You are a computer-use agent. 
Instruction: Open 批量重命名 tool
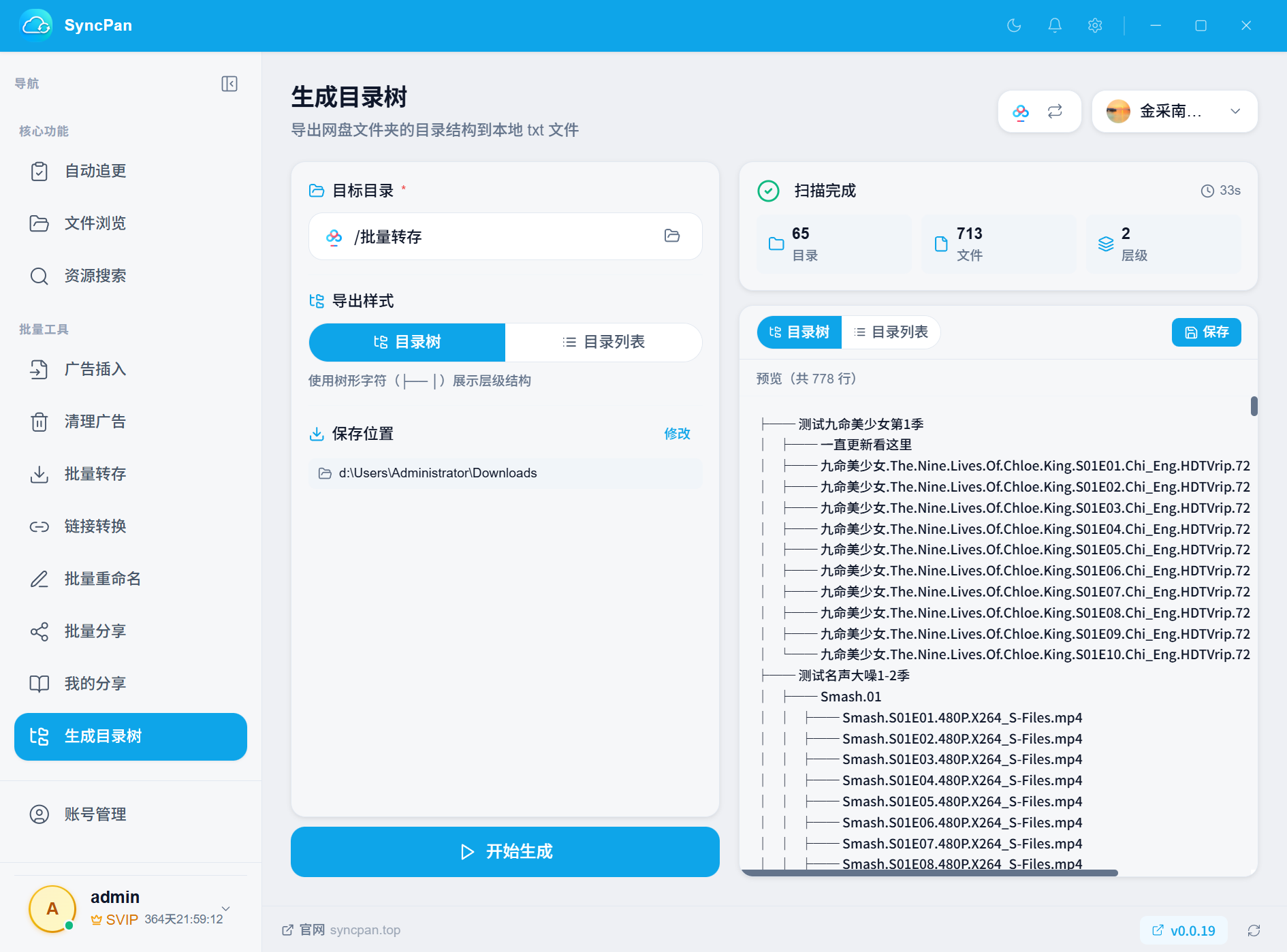tap(131, 579)
